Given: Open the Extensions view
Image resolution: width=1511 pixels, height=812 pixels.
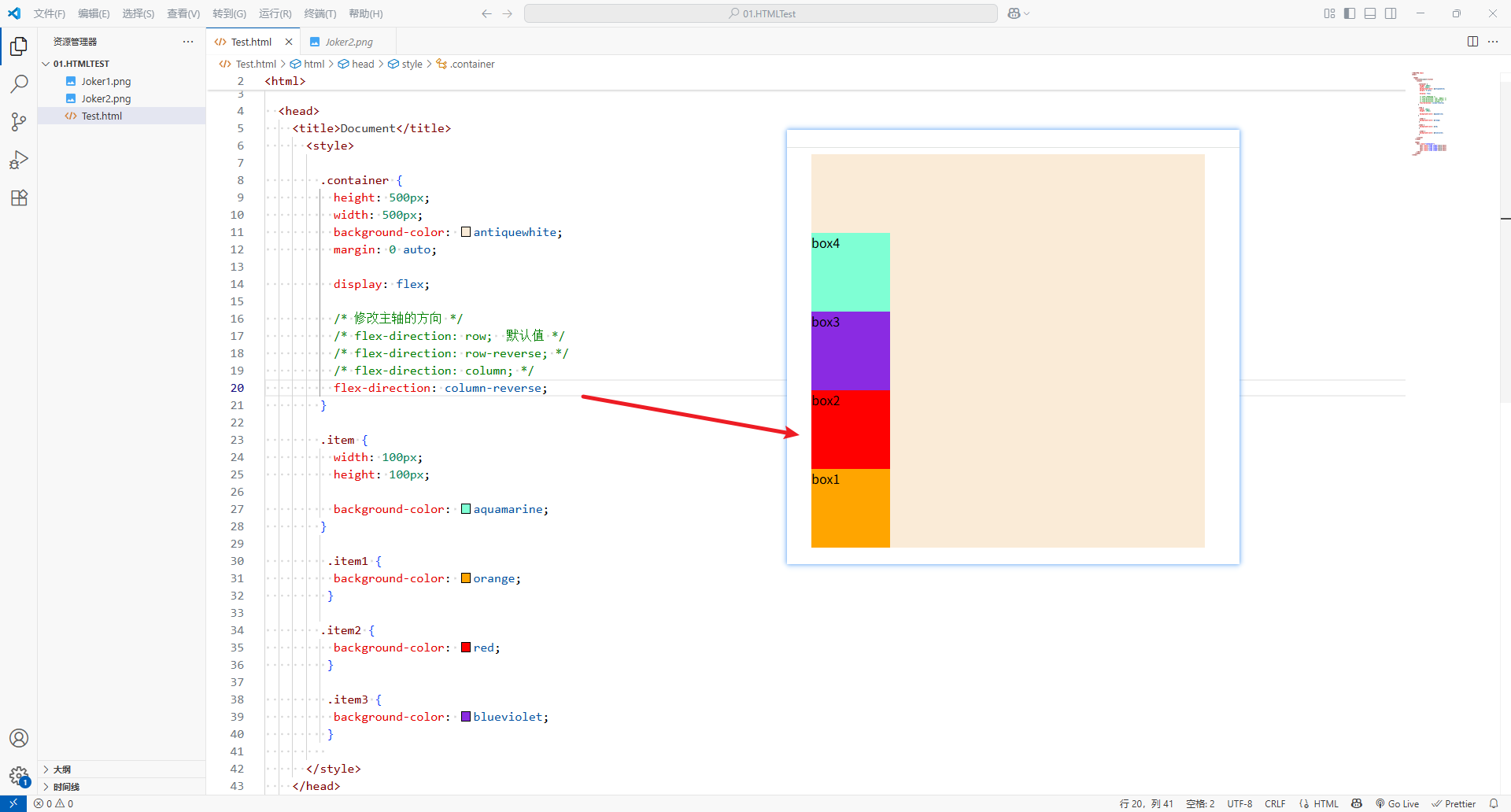Looking at the screenshot, I should tap(19, 197).
